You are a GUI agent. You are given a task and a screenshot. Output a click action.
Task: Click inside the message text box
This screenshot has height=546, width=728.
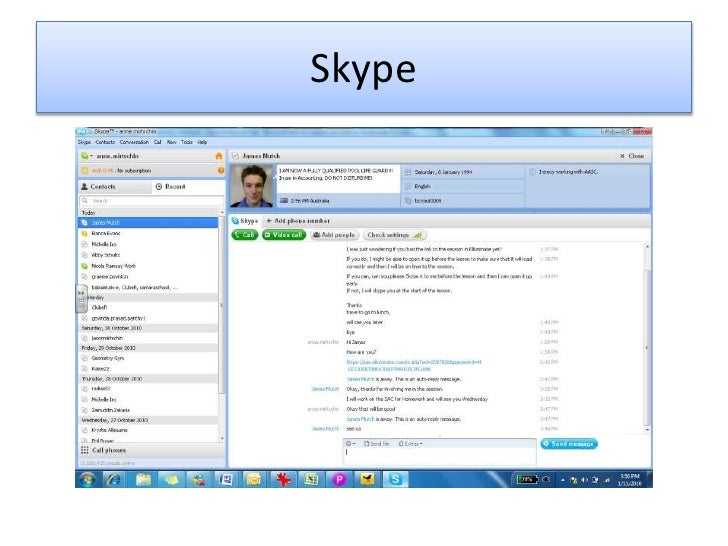click(x=440, y=456)
